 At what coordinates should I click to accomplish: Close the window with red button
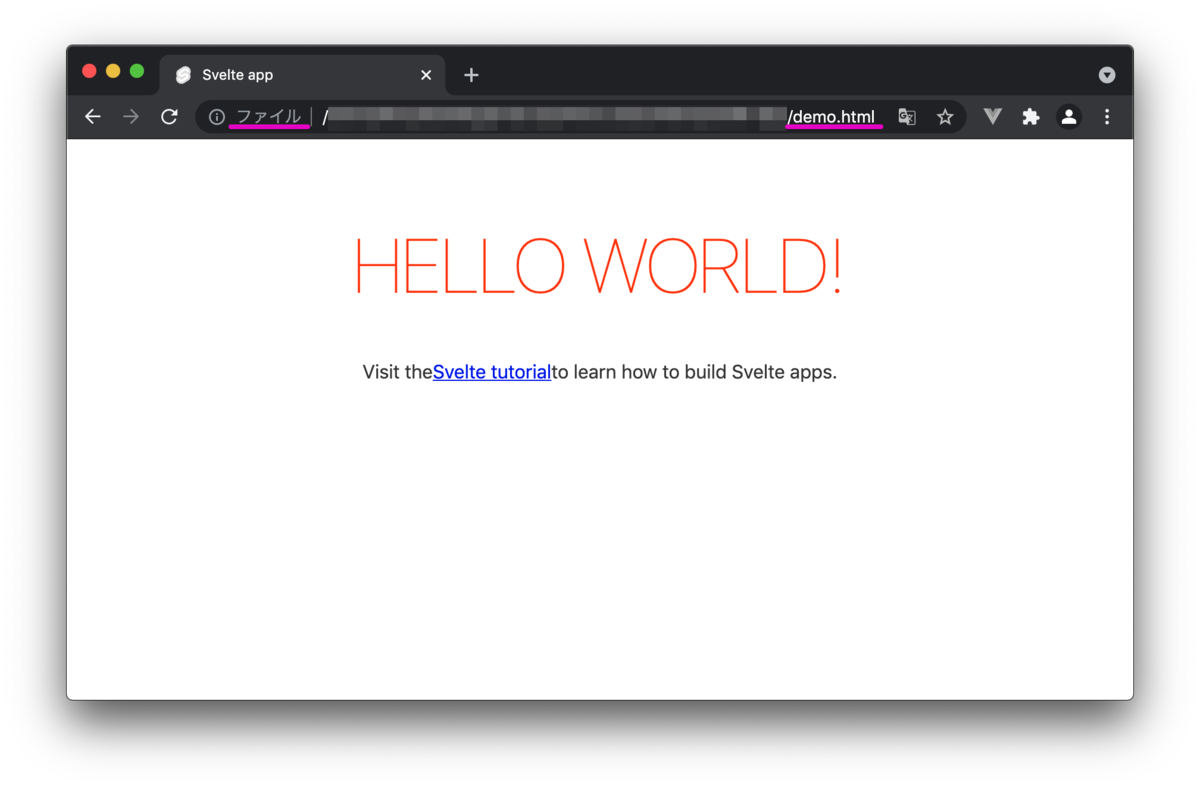pos(89,71)
